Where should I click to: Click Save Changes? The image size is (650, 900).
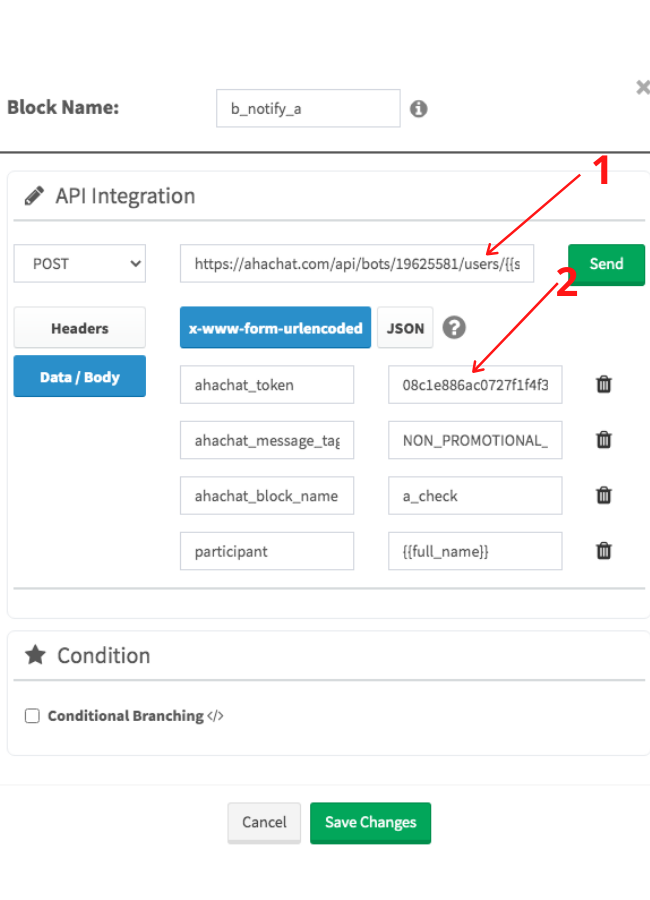click(x=370, y=823)
